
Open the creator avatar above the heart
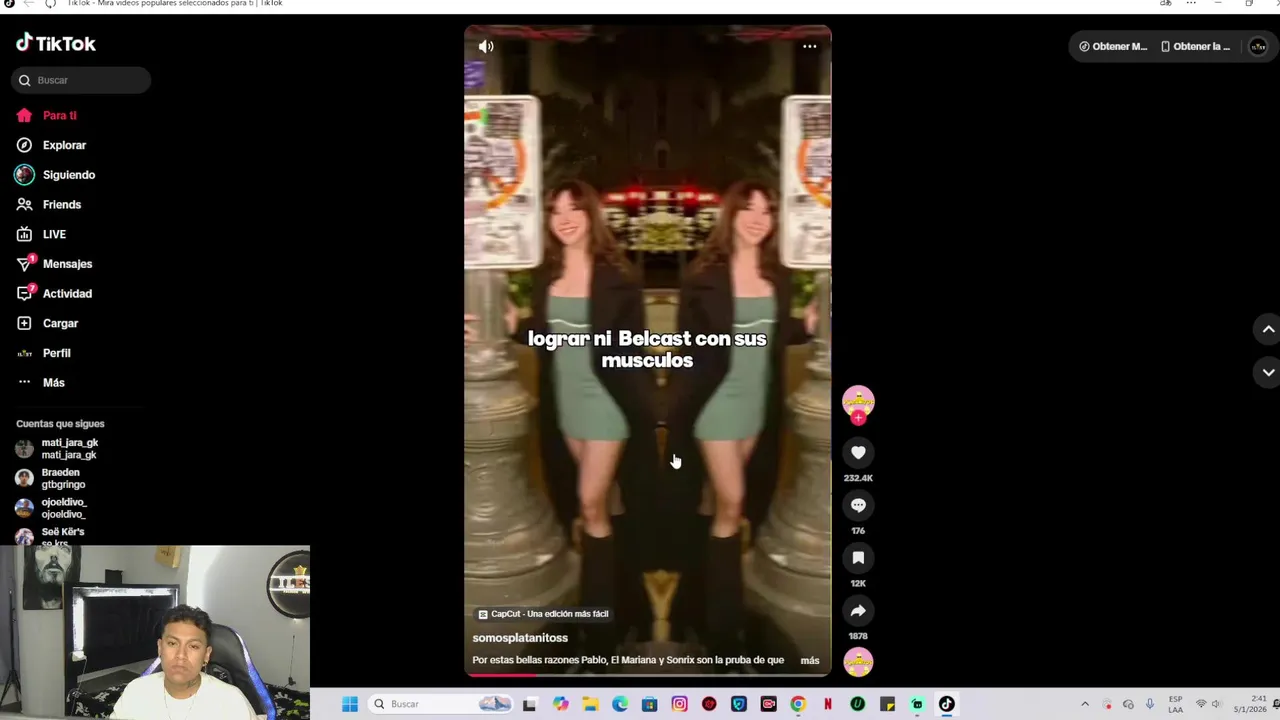(x=858, y=401)
